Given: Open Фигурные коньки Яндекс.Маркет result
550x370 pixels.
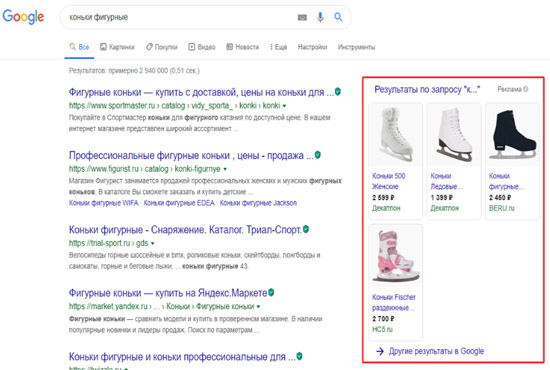Looking at the screenshot, I should (x=168, y=292).
